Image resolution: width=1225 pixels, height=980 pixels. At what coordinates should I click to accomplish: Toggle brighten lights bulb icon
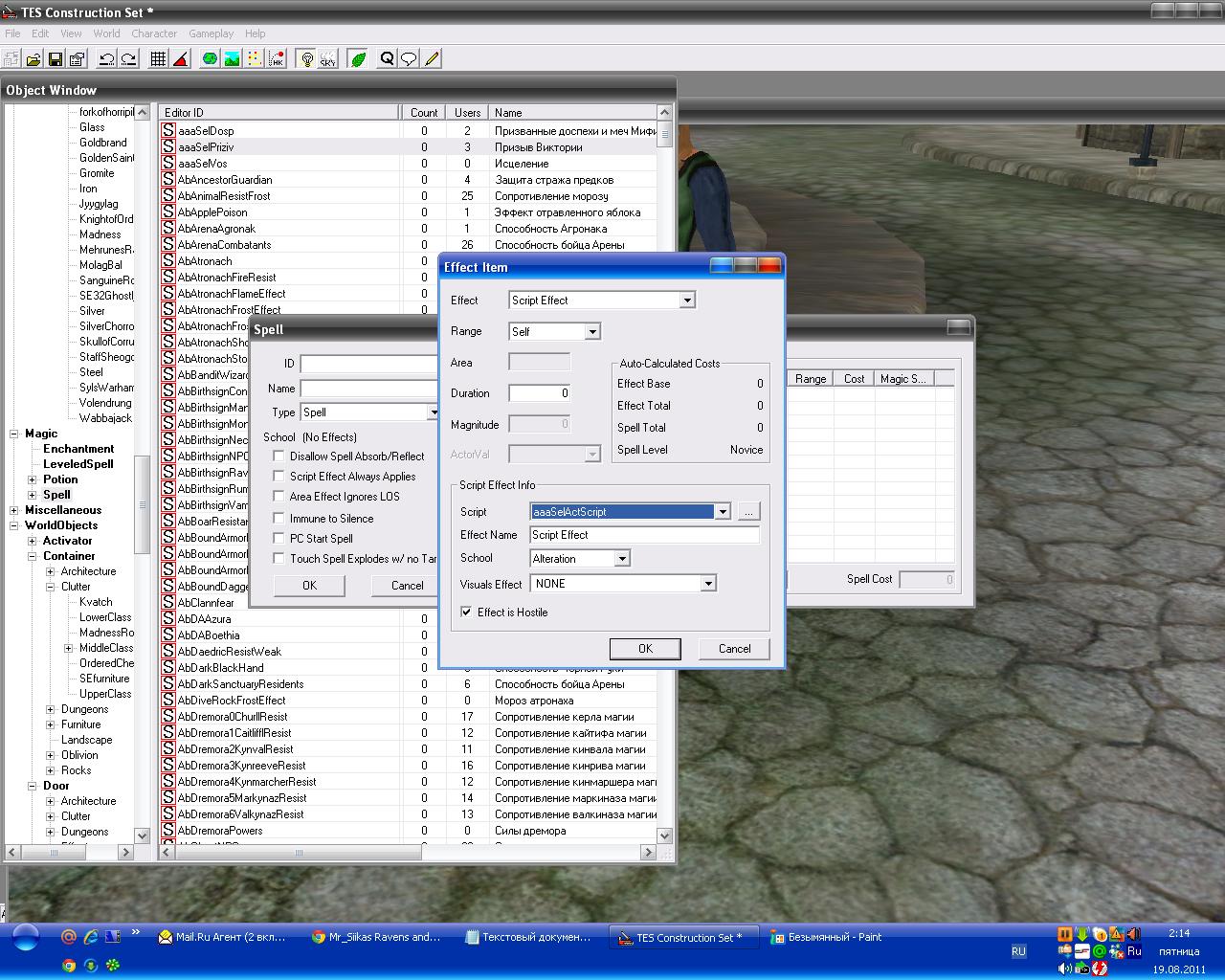[306, 58]
